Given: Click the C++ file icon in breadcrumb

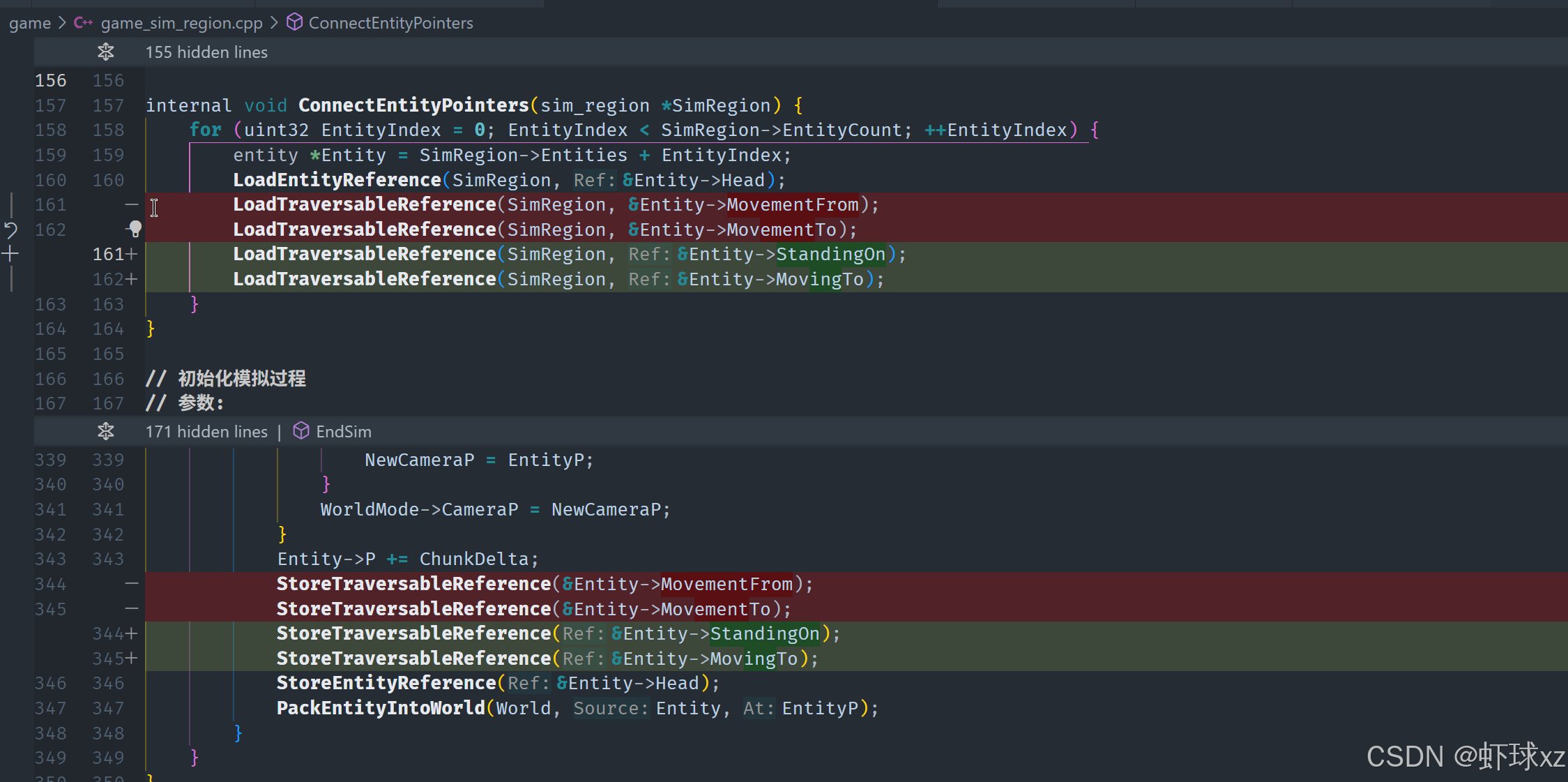Looking at the screenshot, I should coord(83,23).
